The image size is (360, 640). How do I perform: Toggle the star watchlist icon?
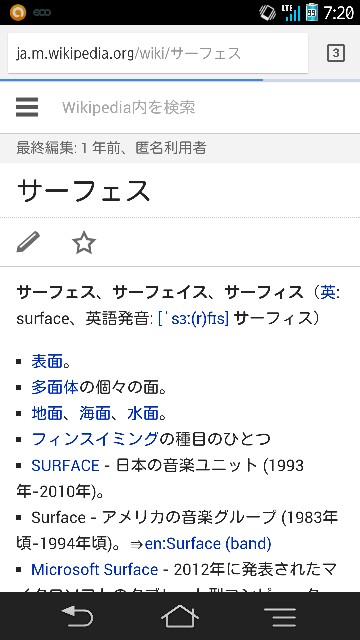point(84,243)
